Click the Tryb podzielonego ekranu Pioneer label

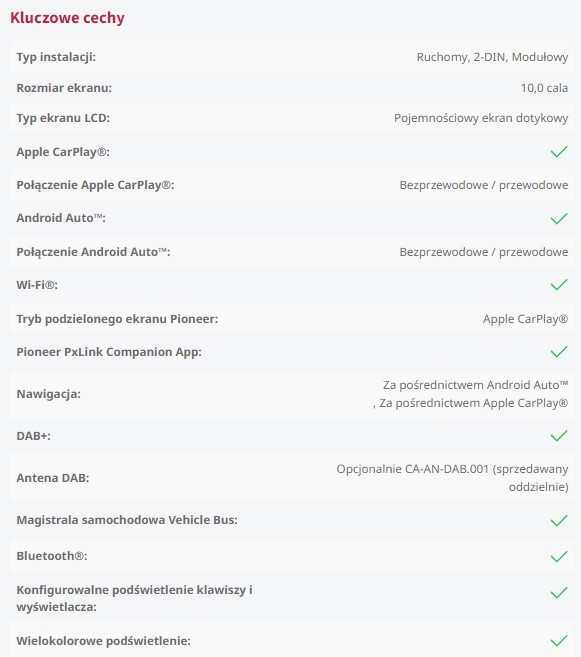click(x=117, y=319)
